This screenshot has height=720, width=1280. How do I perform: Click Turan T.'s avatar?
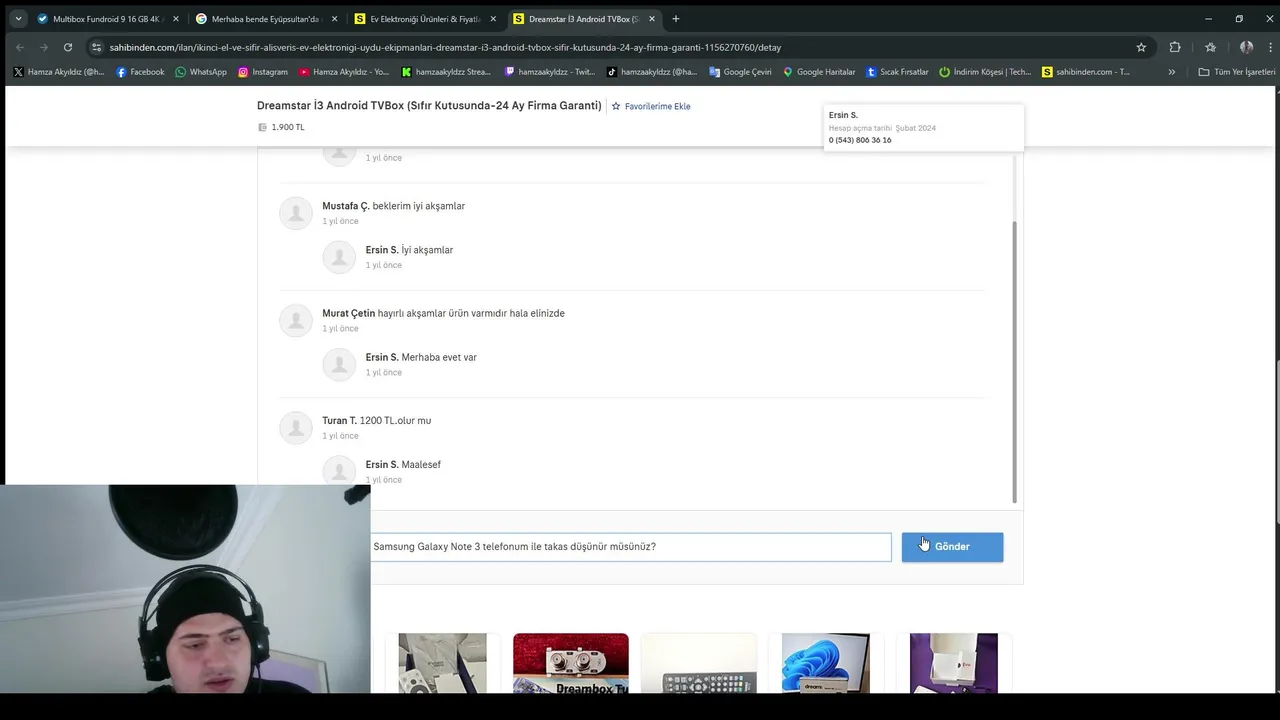pos(295,428)
